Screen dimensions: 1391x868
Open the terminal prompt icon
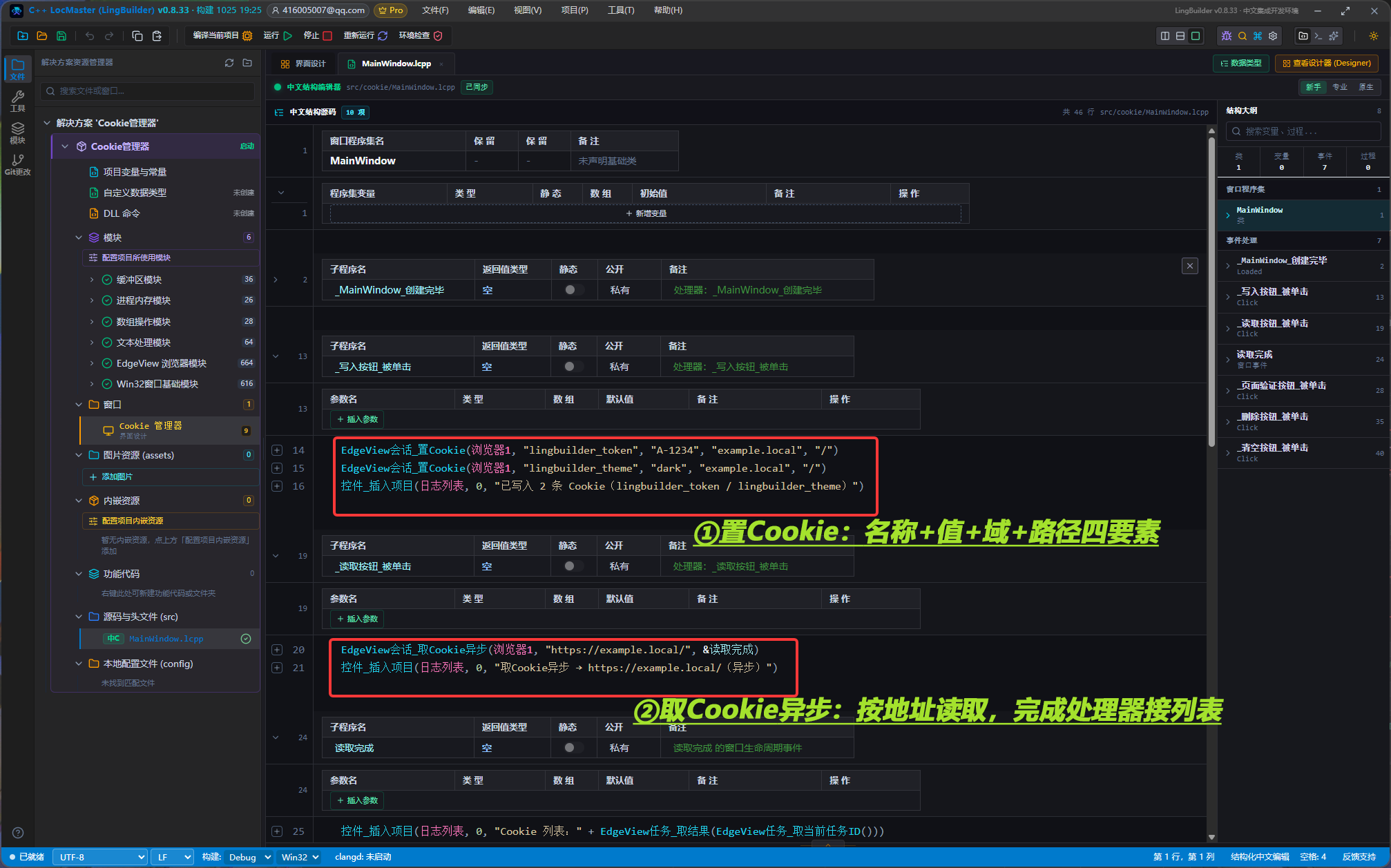click(1318, 36)
